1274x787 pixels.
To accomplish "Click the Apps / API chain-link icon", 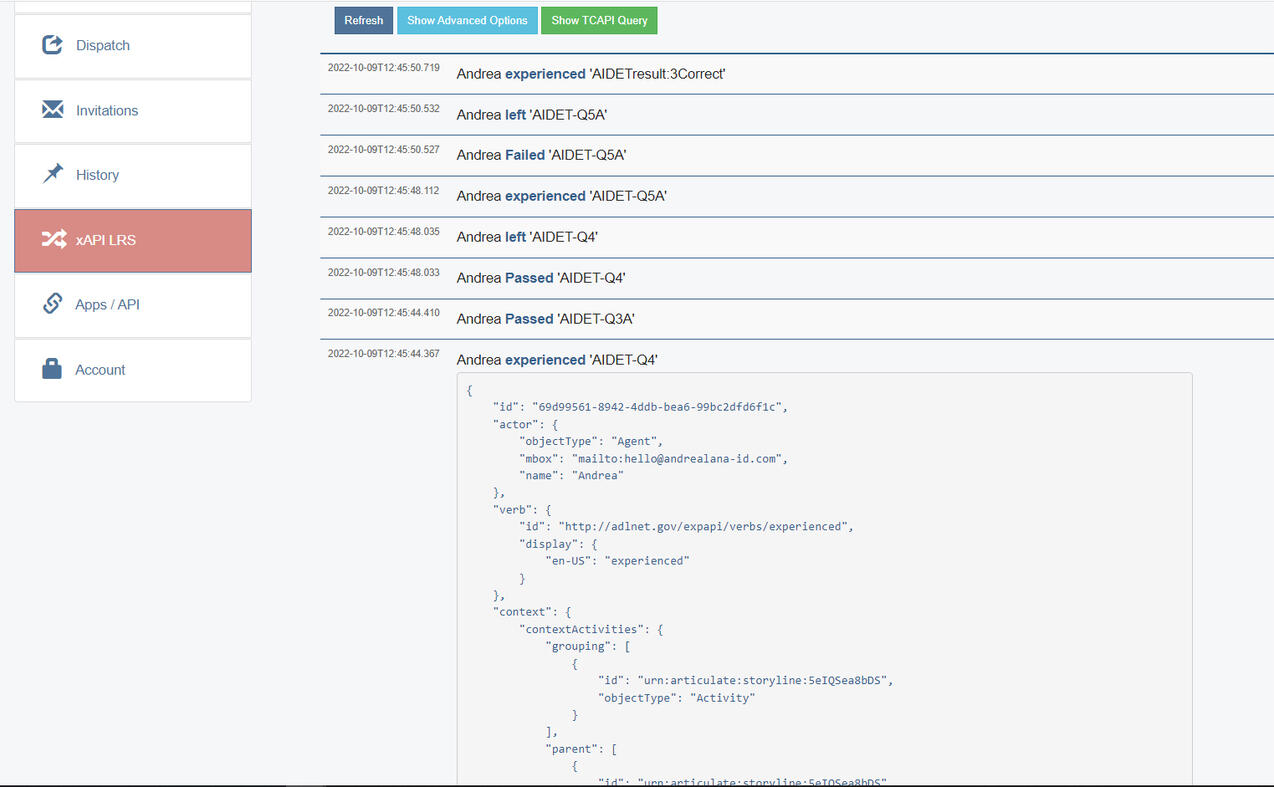I will pyautogui.click(x=52, y=303).
